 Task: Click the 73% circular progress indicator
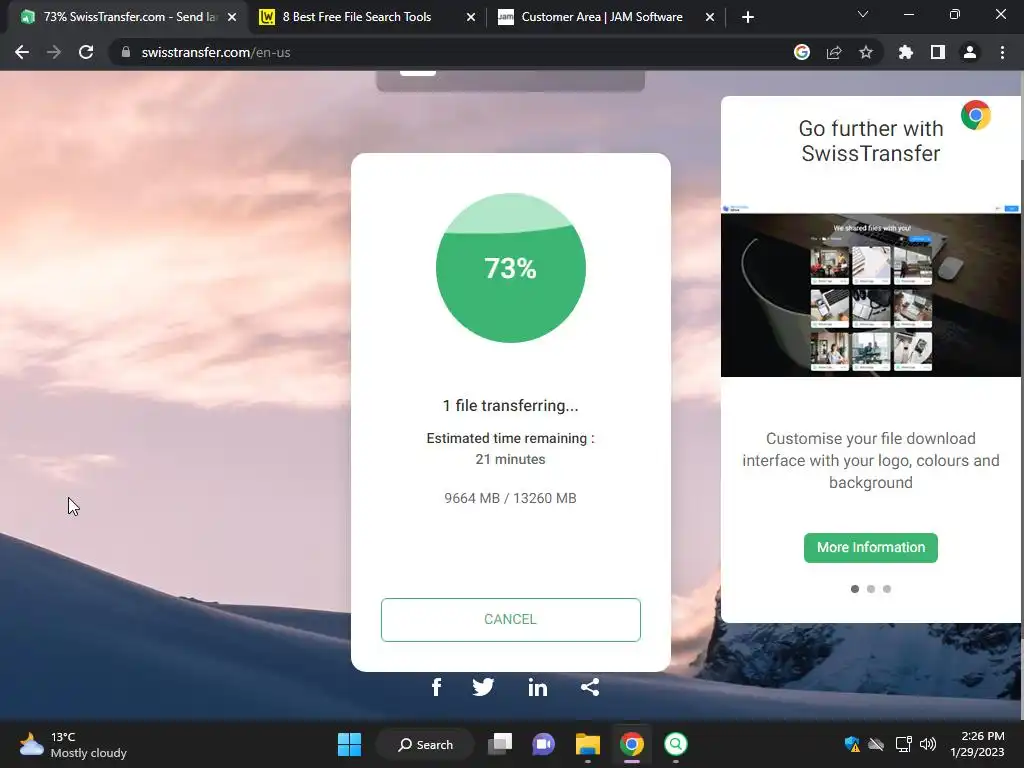511,268
